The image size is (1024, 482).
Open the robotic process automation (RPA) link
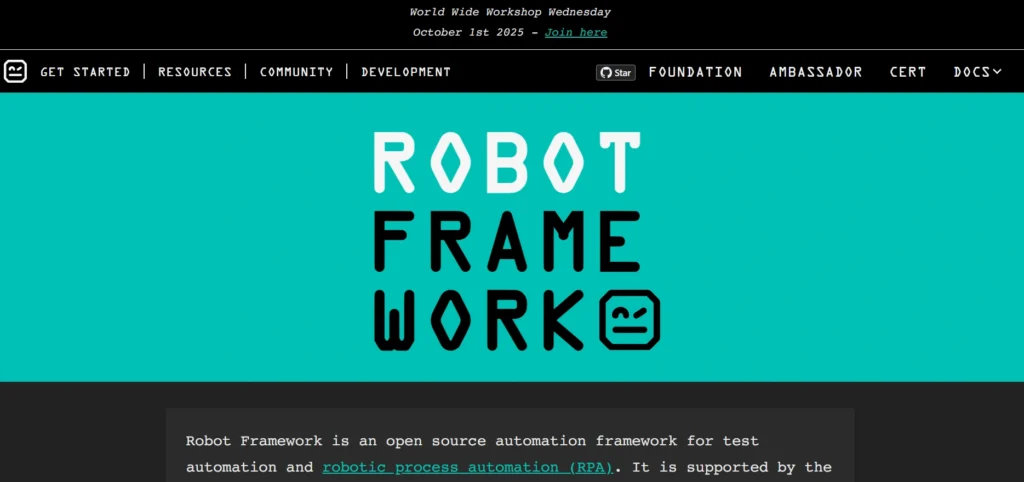coord(467,467)
